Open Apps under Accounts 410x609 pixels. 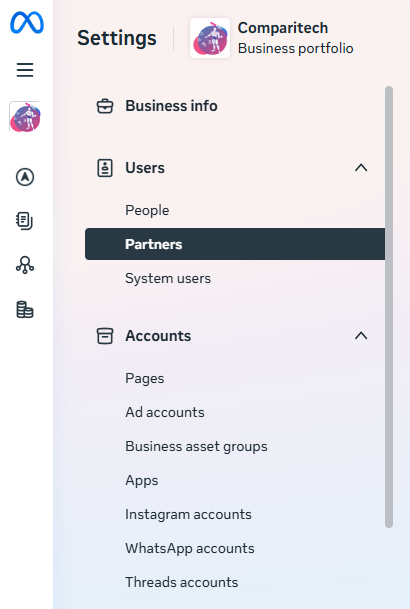tap(141, 481)
